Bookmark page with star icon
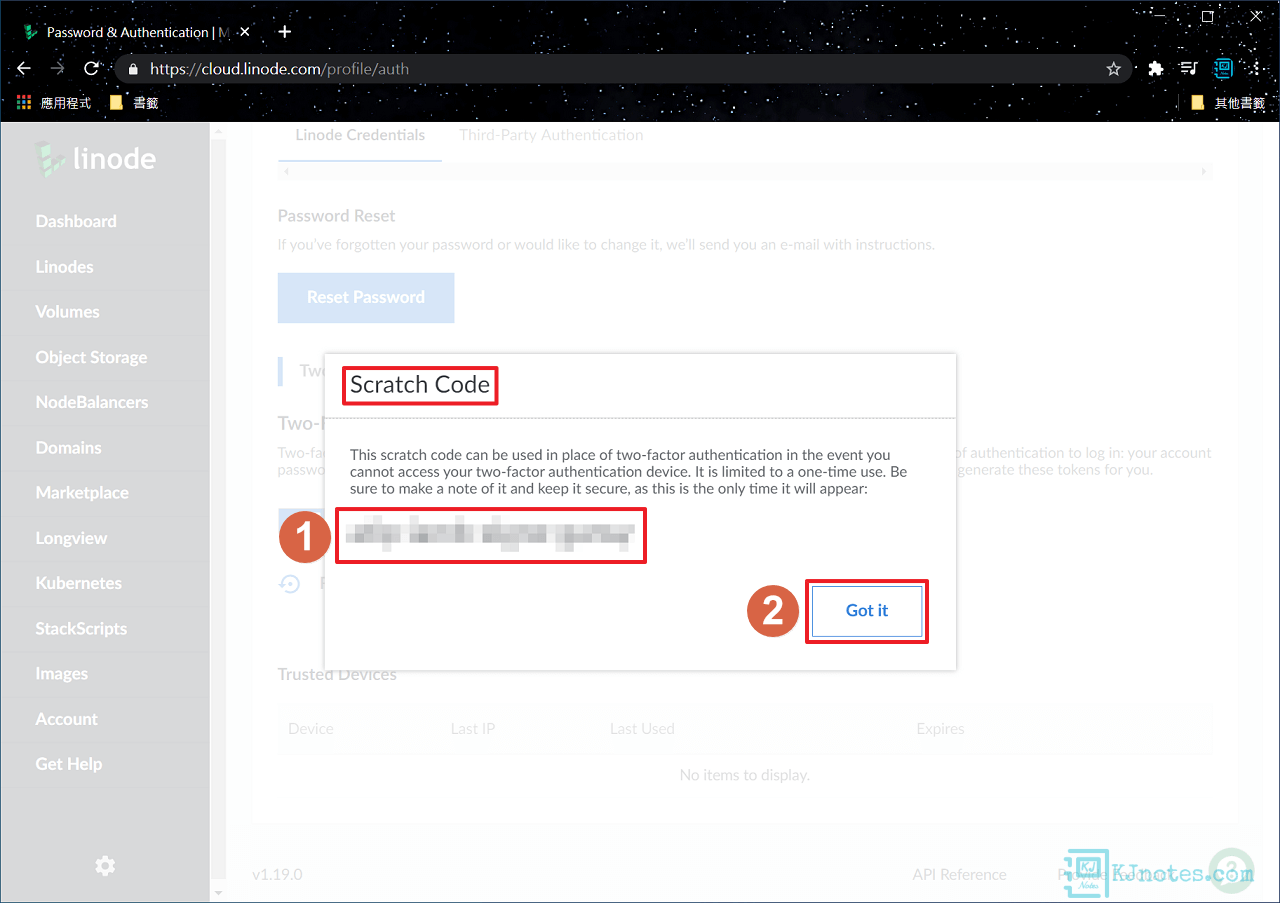1280x903 pixels. click(1113, 69)
